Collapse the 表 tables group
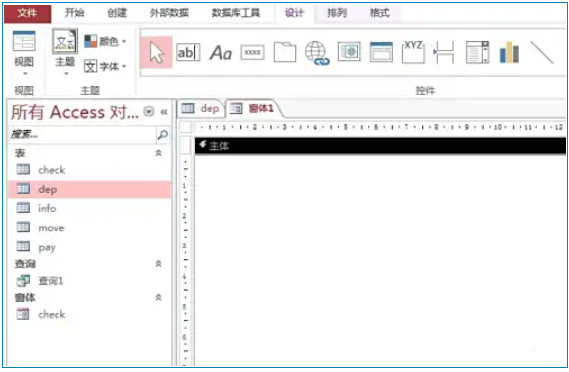 158,153
